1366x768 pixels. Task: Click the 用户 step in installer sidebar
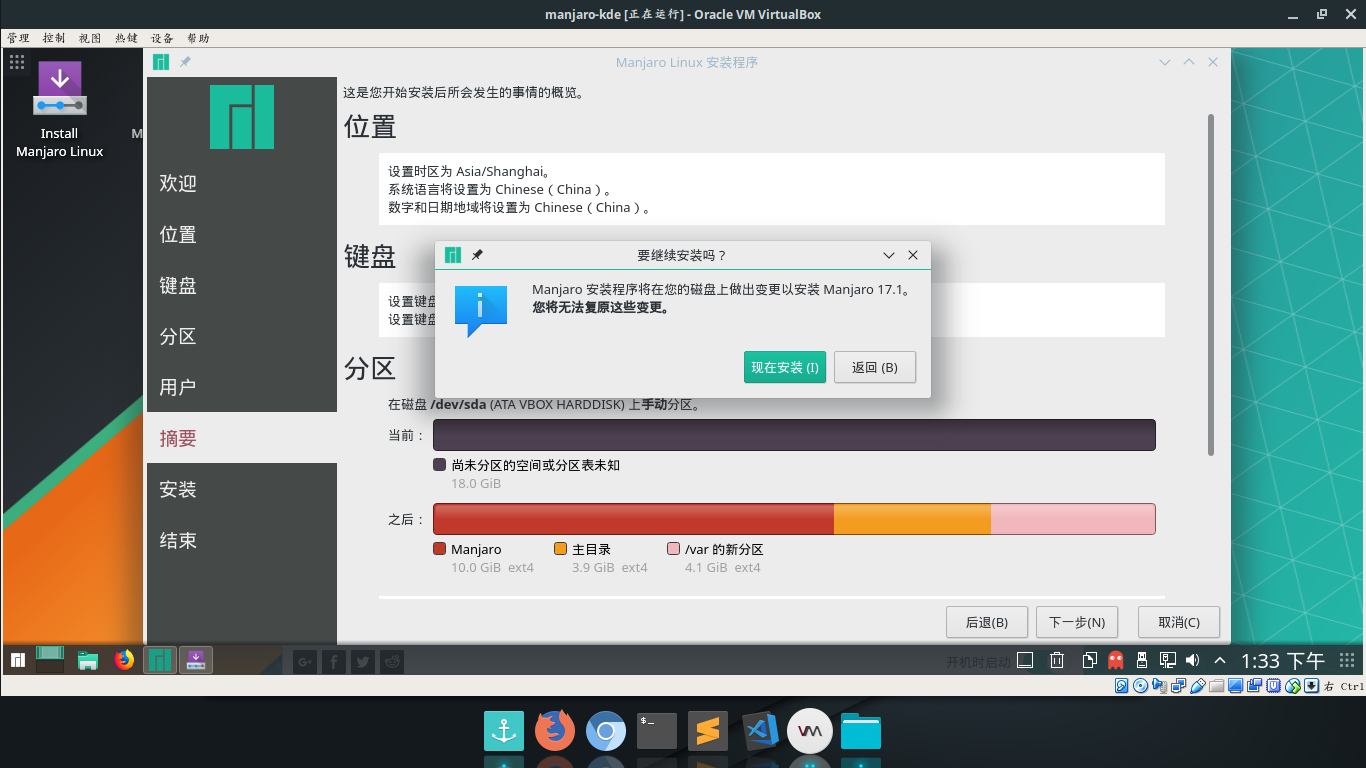[x=242, y=387]
